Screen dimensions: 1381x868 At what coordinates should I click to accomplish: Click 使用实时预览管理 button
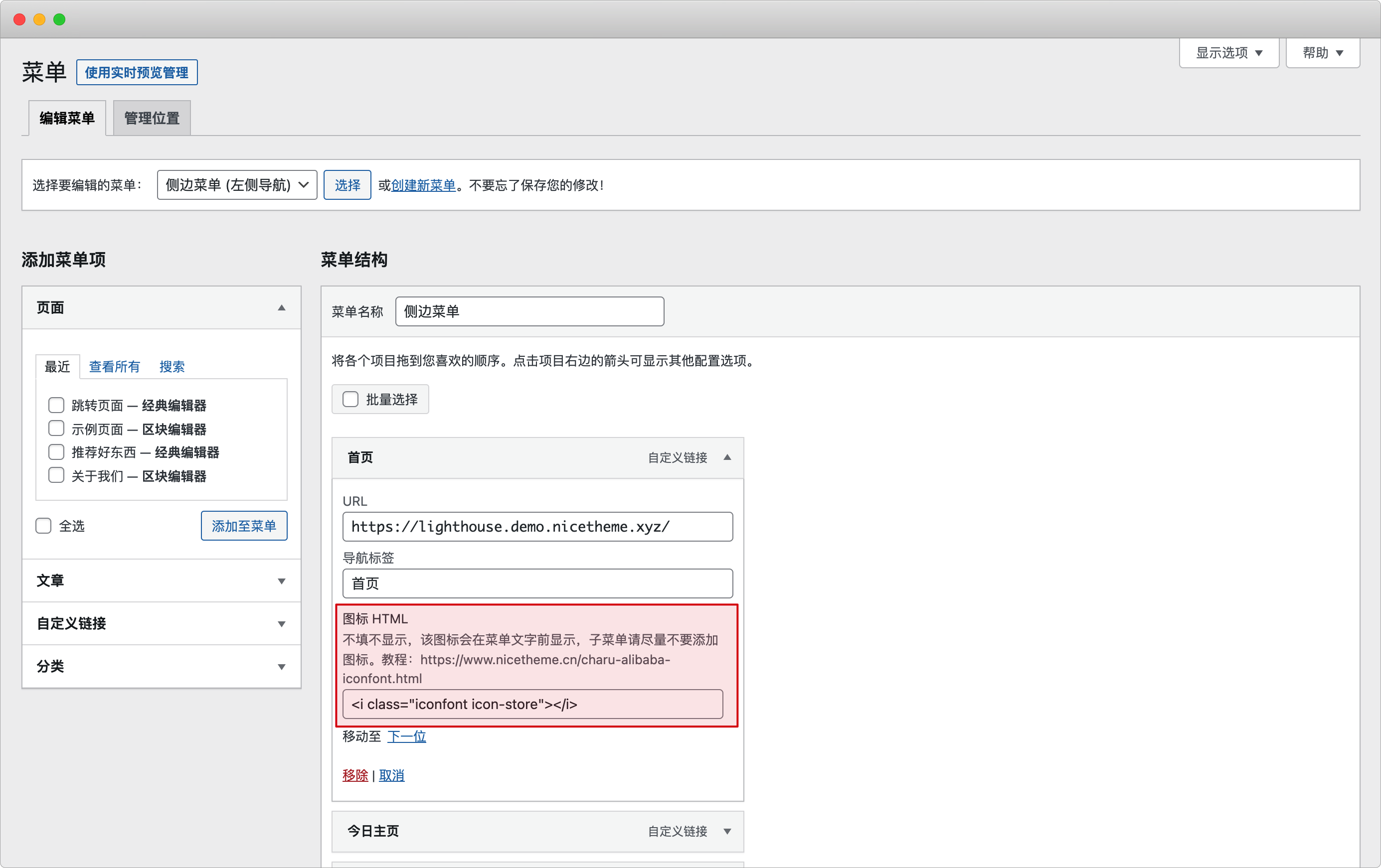pyautogui.click(x=137, y=72)
